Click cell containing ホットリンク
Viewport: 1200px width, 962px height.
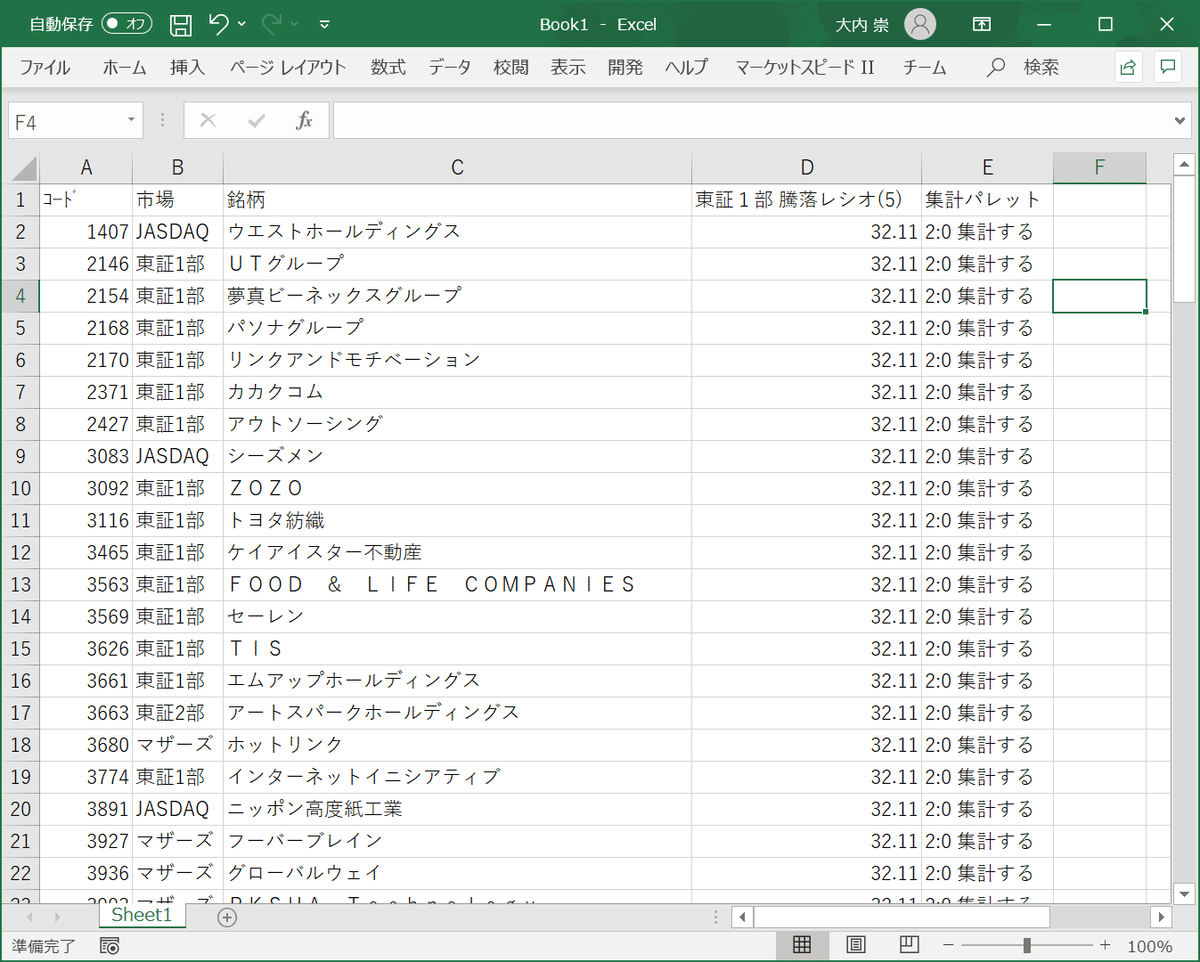pyautogui.click(x=457, y=744)
